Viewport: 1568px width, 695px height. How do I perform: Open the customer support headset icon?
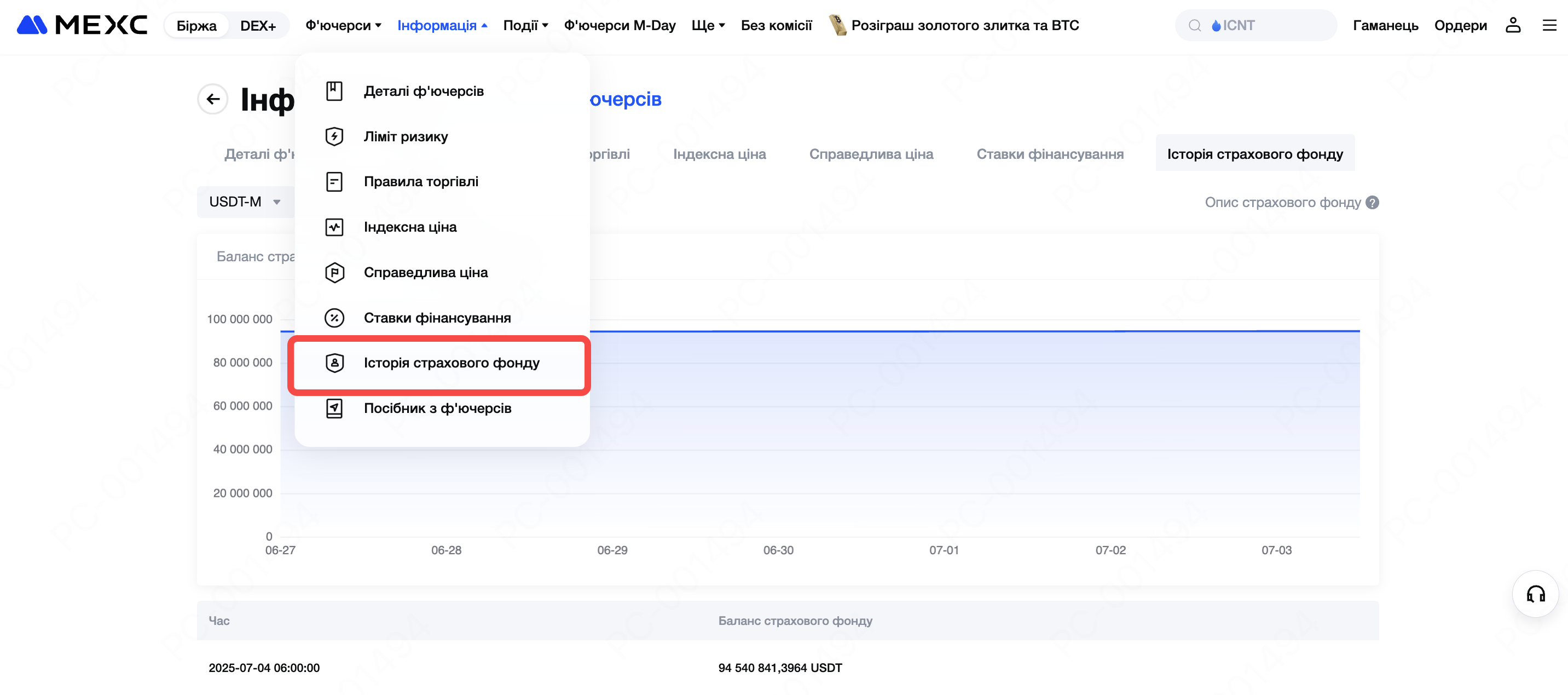point(1535,593)
